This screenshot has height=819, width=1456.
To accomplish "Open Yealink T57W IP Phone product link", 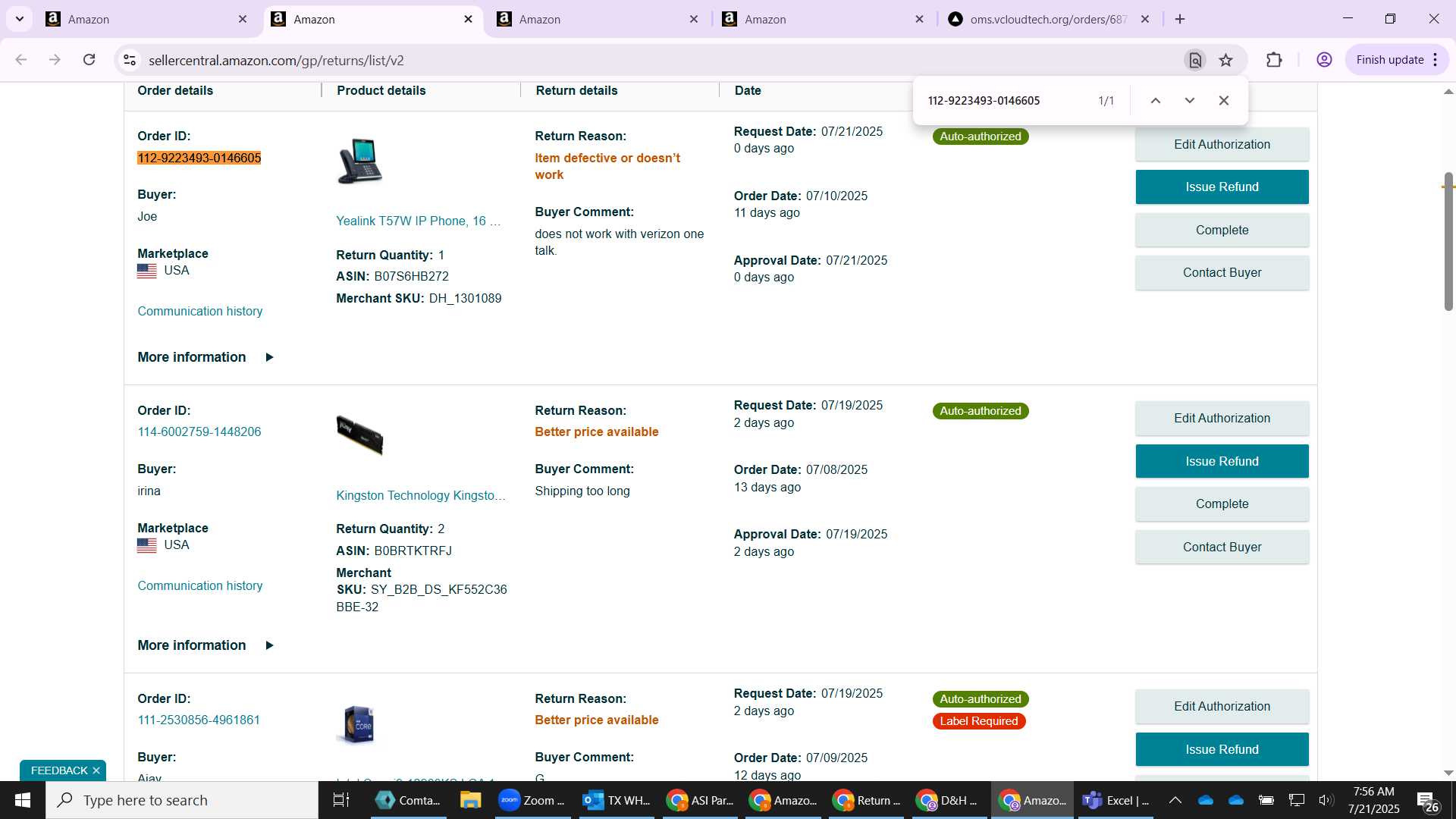I will point(419,221).
